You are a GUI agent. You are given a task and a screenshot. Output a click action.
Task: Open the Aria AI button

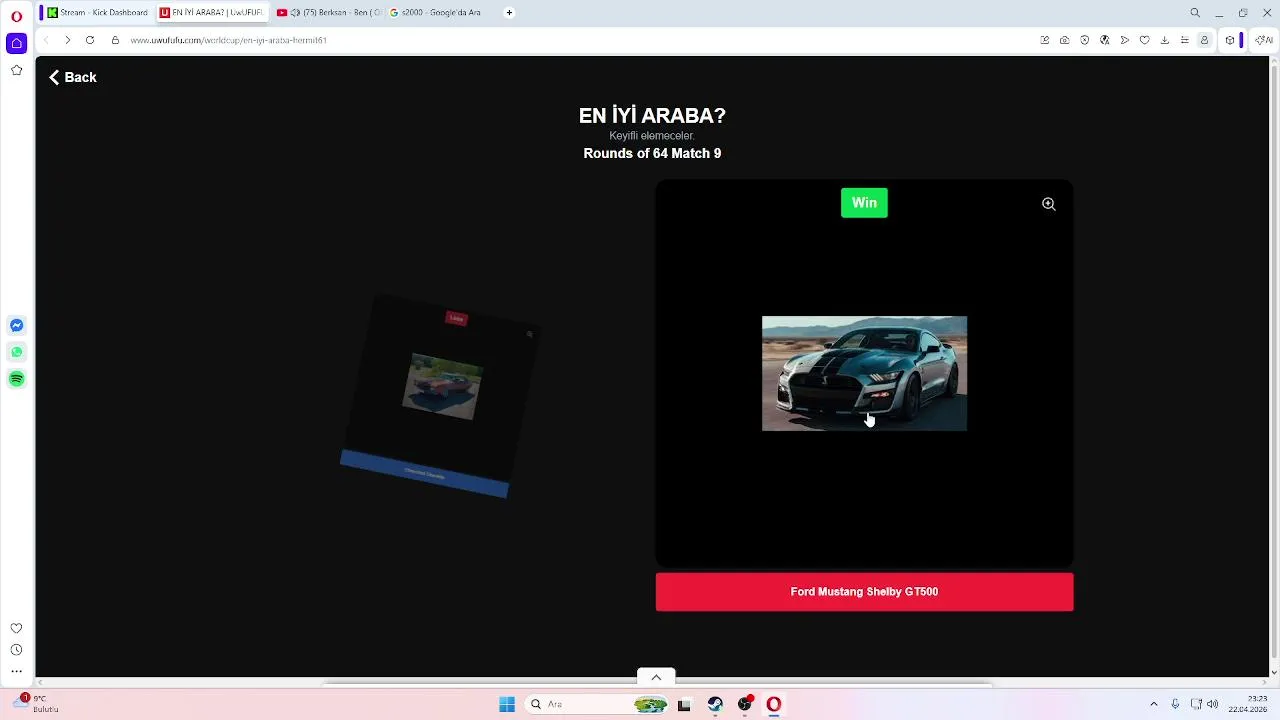[x=1264, y=40]
